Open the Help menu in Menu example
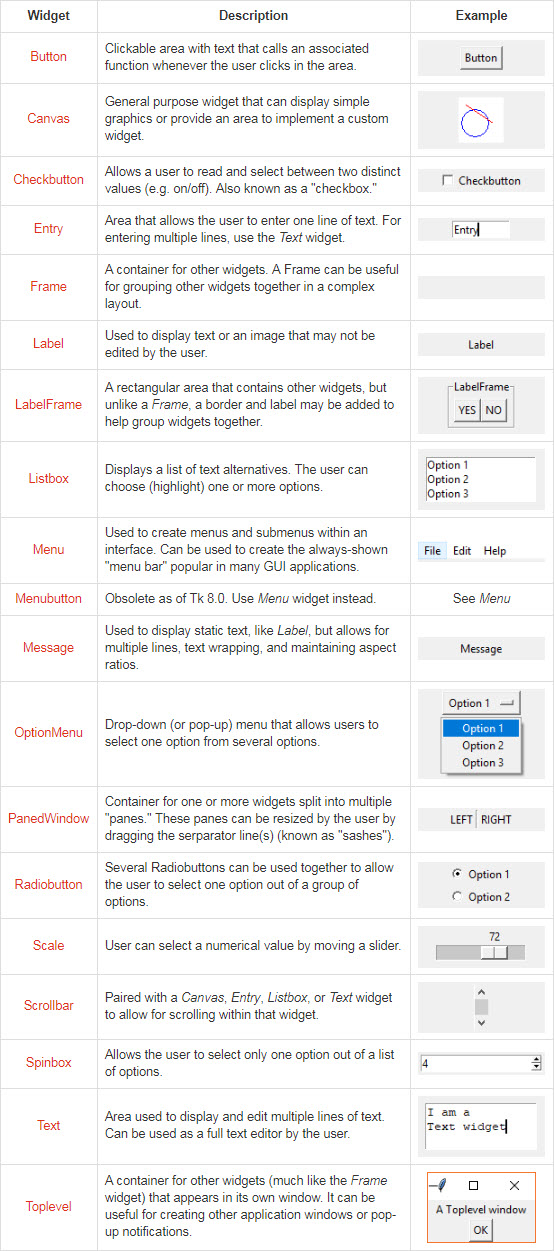This screenshot has height=1251, width=554. 495,551
